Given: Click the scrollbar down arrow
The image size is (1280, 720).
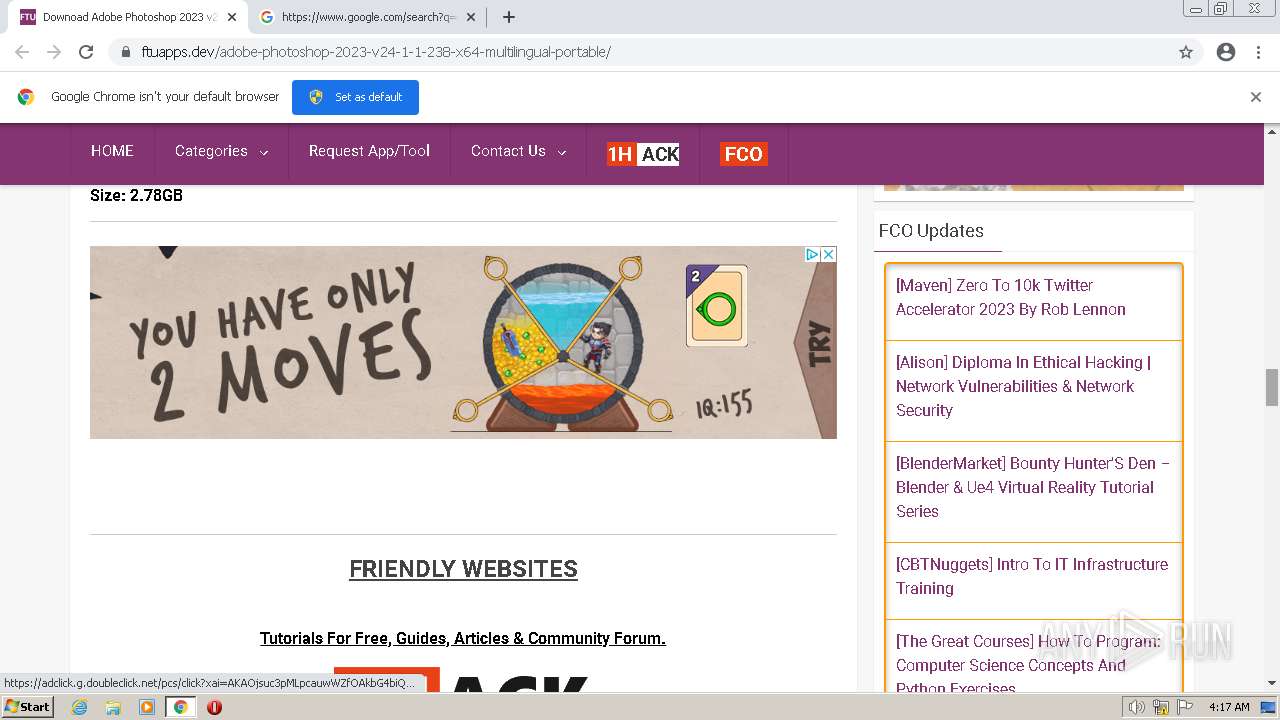Looking at the screenshot, I should (x=1272, y=683).
